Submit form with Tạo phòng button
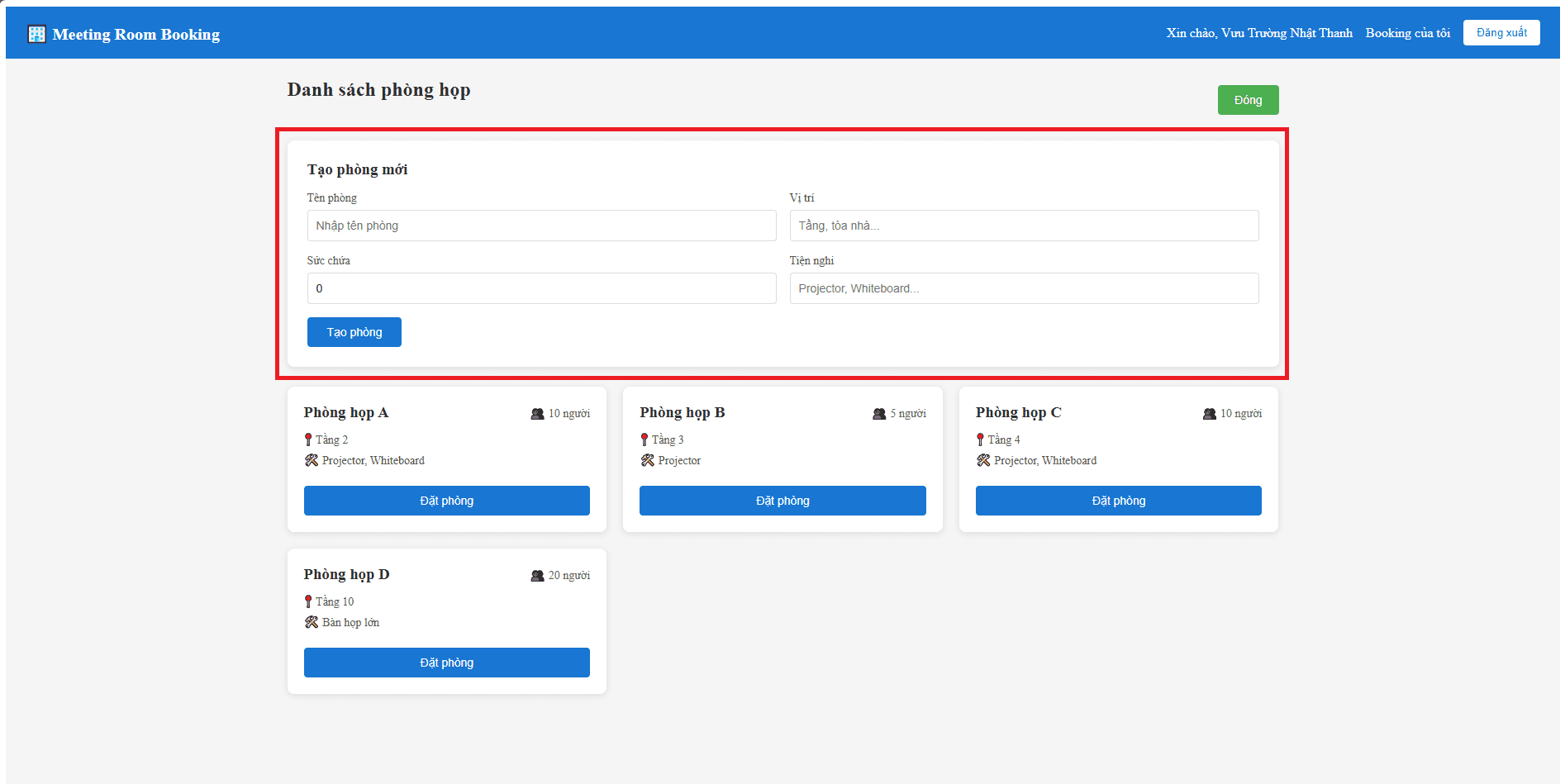This screenshot has height=784, width=1565. [x=354, y=332]
